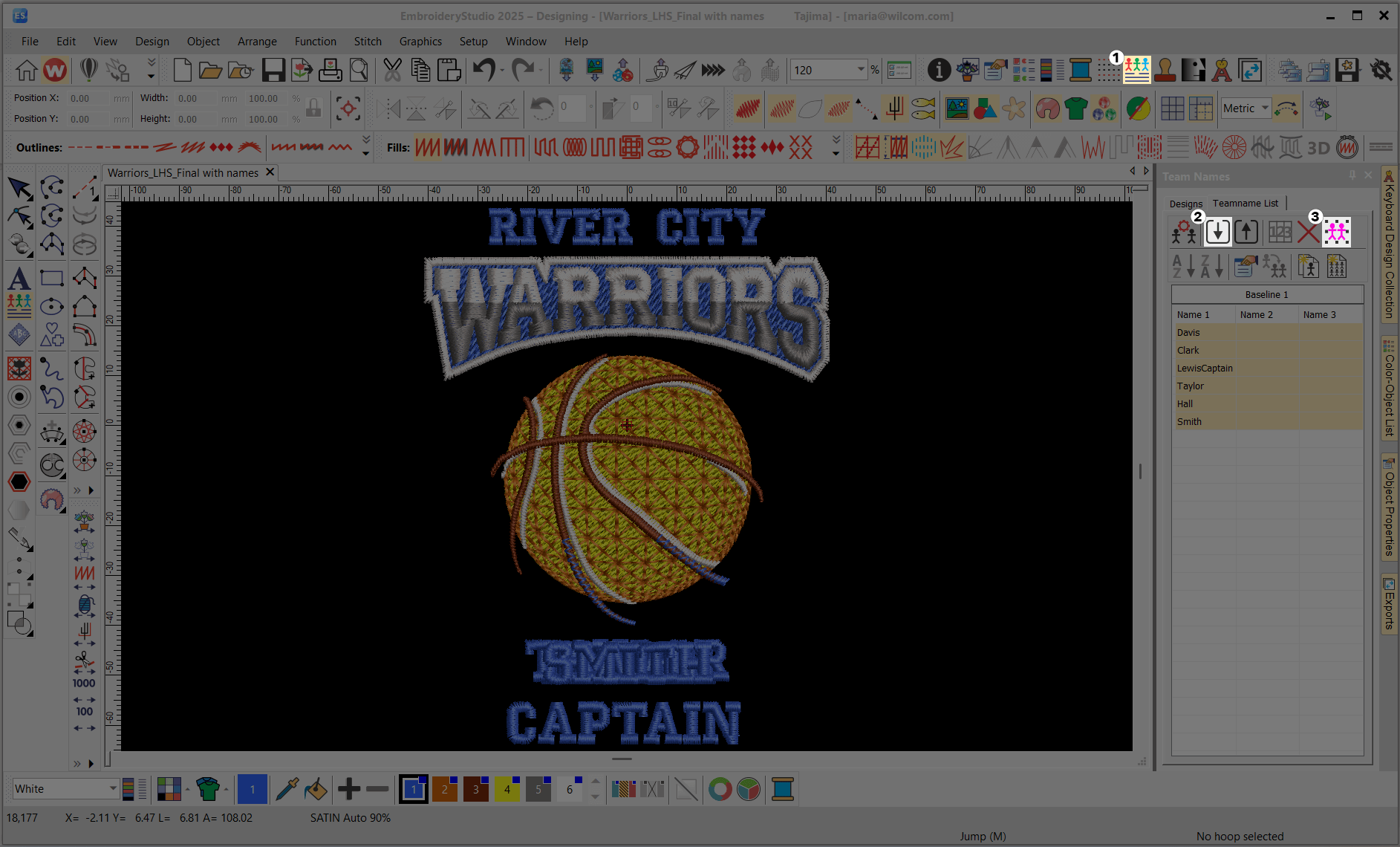Click the Team Names icon in the top toolbar
This screenshot has width=1400, height=847.
click(1136, 70)
